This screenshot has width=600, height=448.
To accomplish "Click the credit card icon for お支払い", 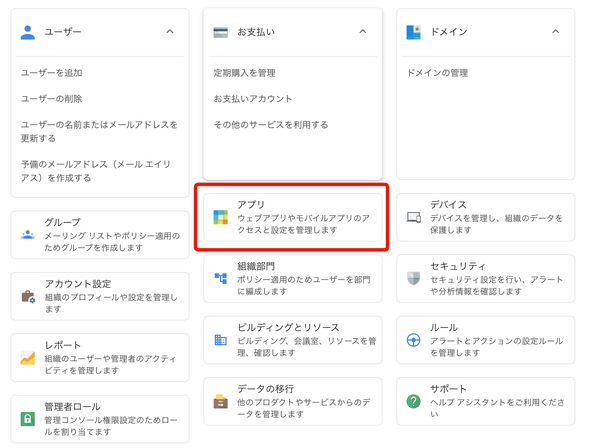I will (220, 32).
